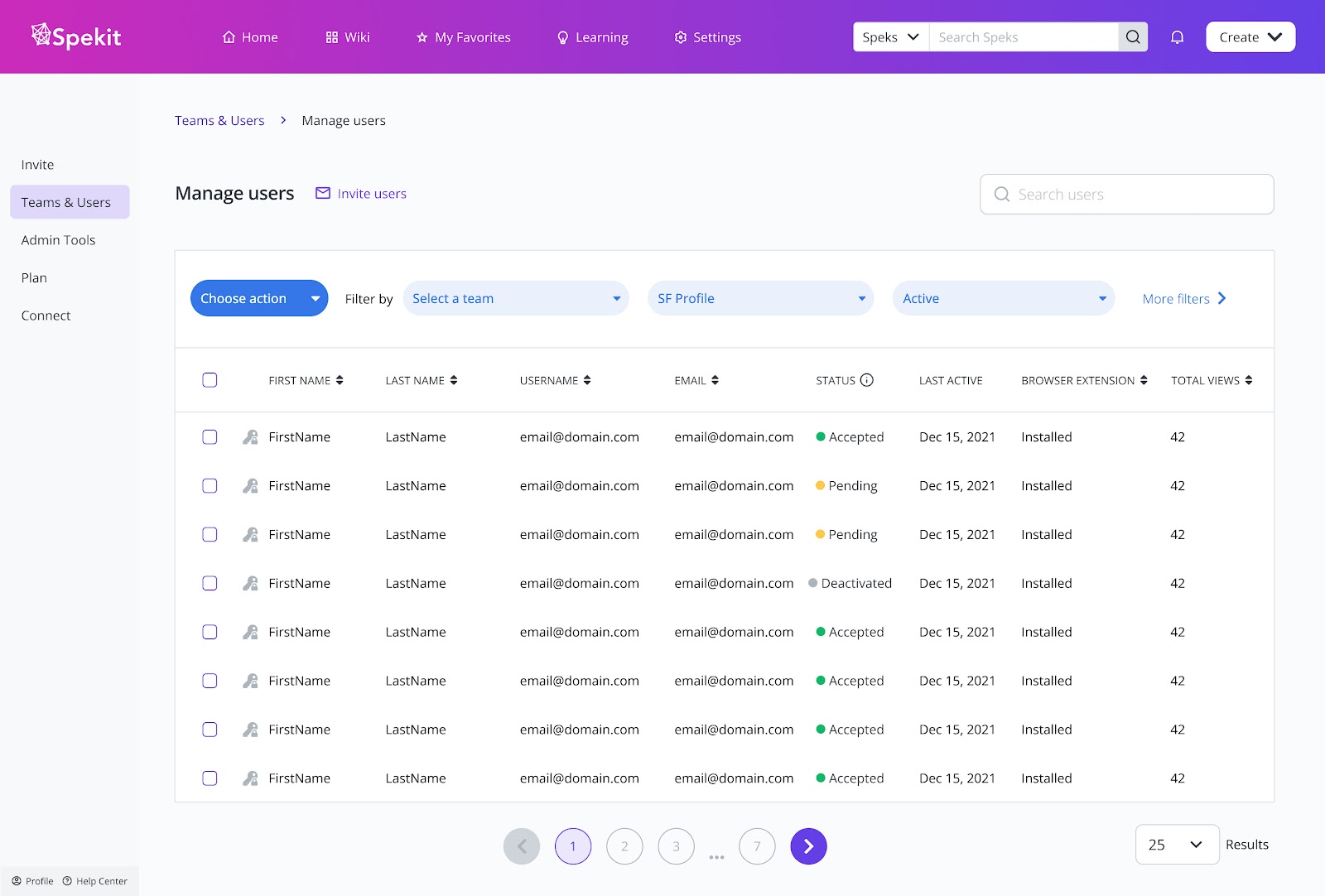Open the Speks search scope dropdown

coord(891,37)
